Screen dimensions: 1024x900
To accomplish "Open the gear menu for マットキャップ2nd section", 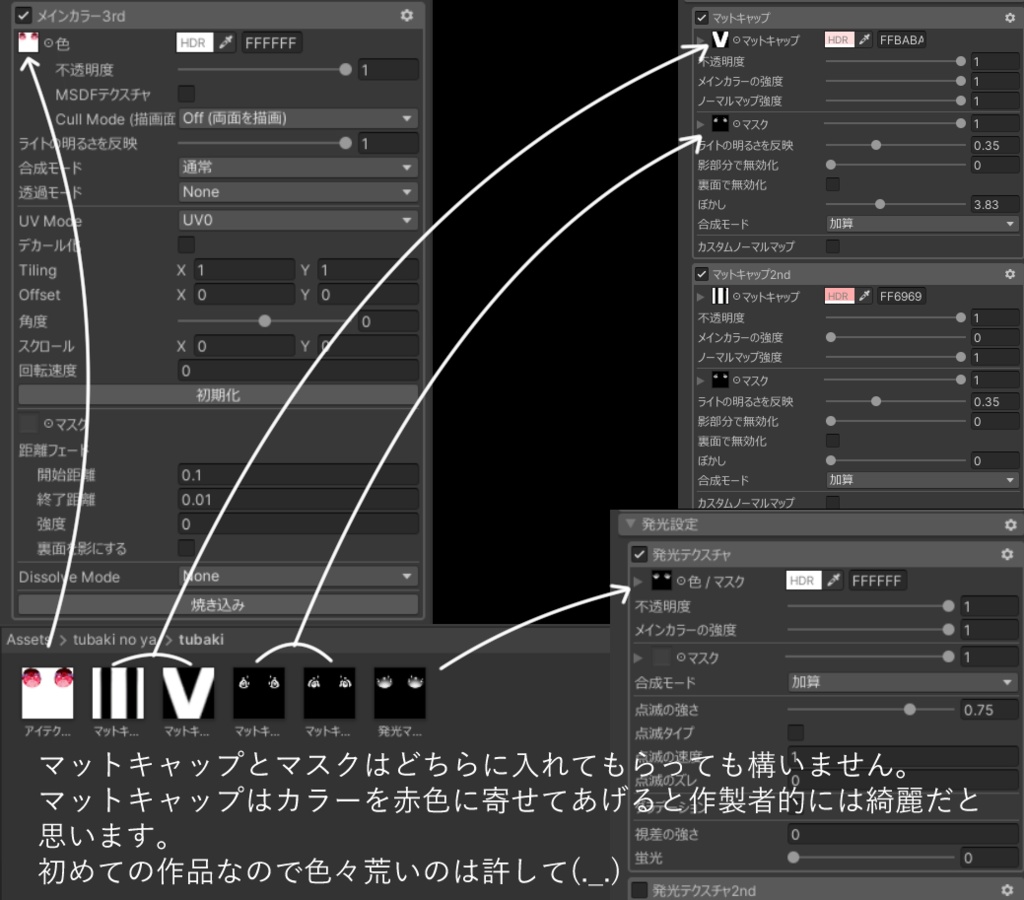I will (x=1010, y=274).
